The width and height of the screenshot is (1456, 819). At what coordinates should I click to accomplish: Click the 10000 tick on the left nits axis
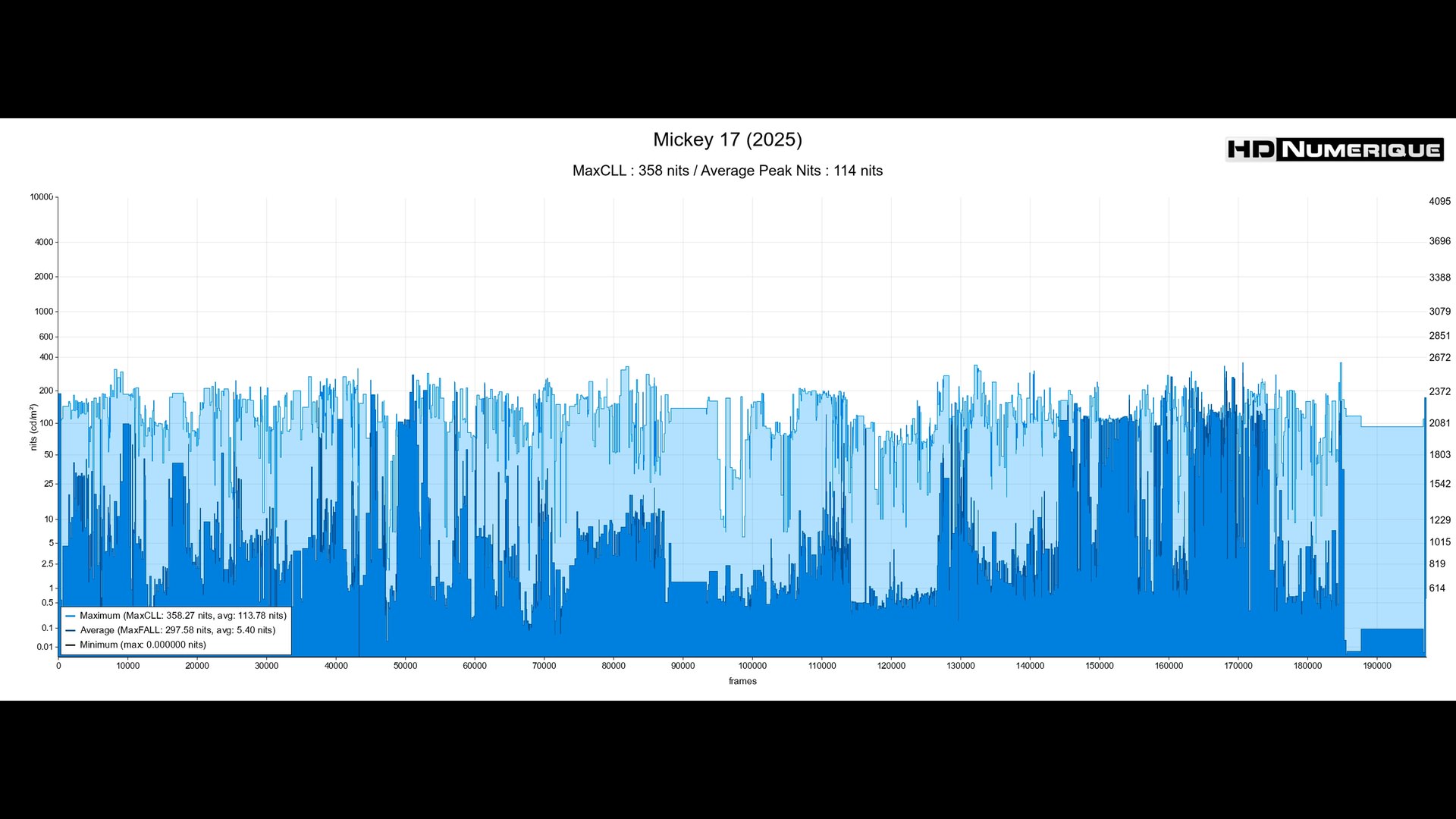[x=42, y=197]
